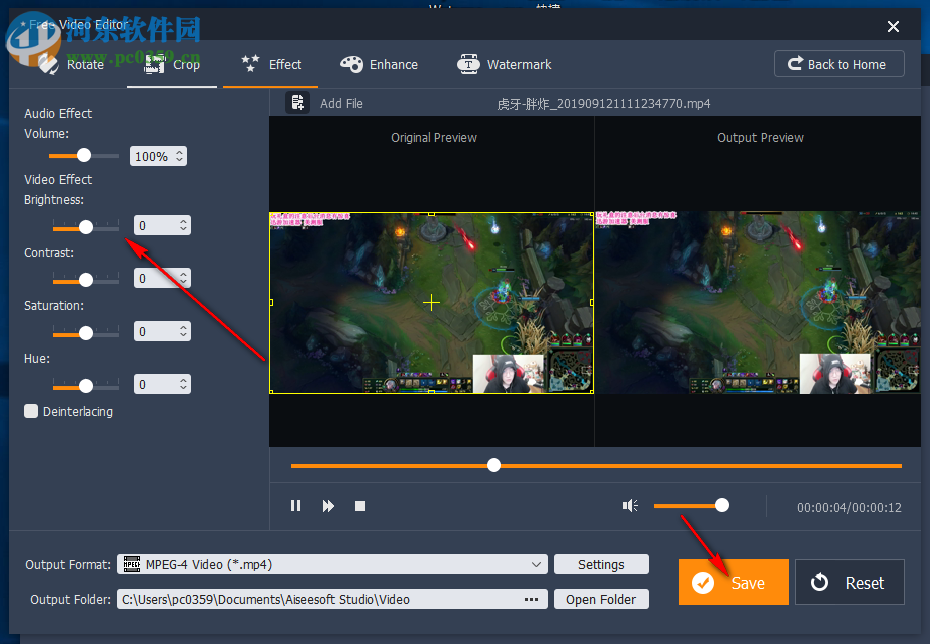Save the edited video
Image resolution: width=930 pixels, height=644 pixels.
733,582
